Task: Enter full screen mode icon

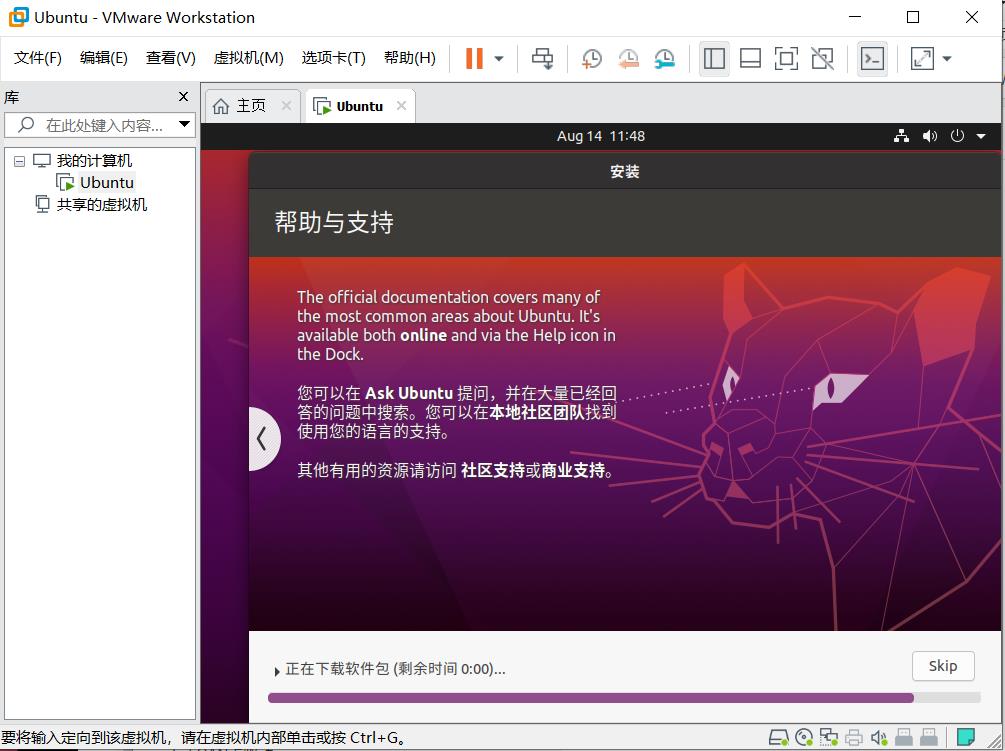Action: (786, 58)
